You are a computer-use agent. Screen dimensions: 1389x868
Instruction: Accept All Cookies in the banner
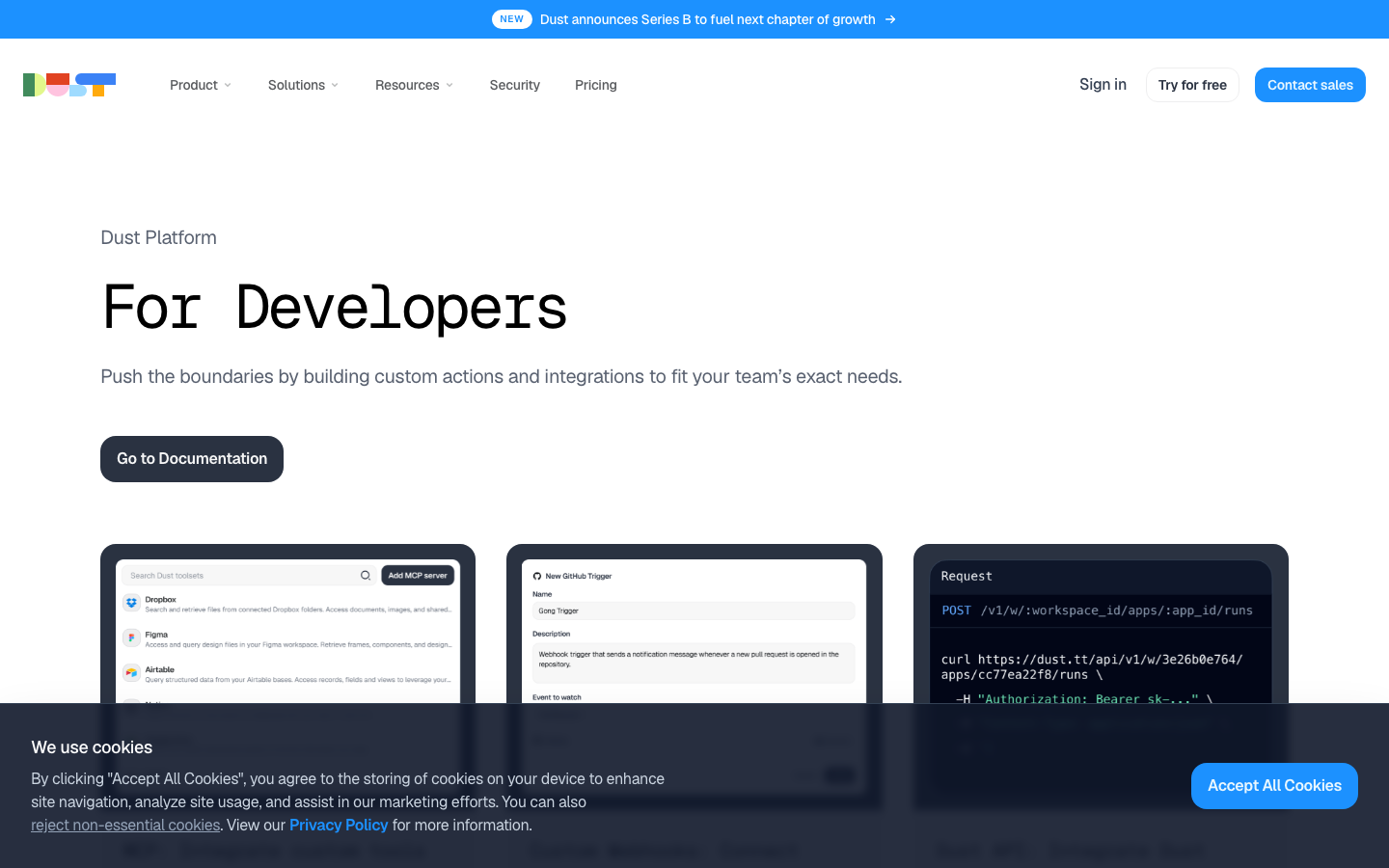coord(1274,786)
